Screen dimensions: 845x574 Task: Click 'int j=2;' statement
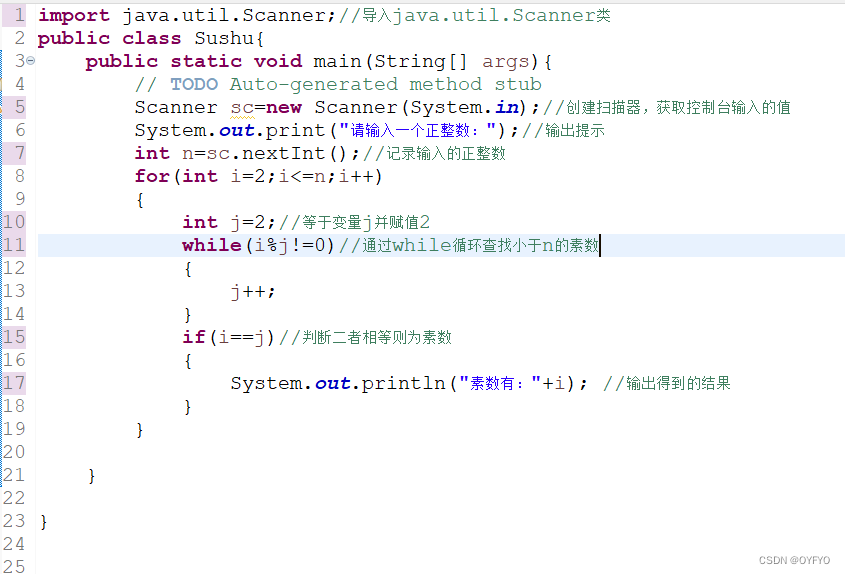coord(229,222)
